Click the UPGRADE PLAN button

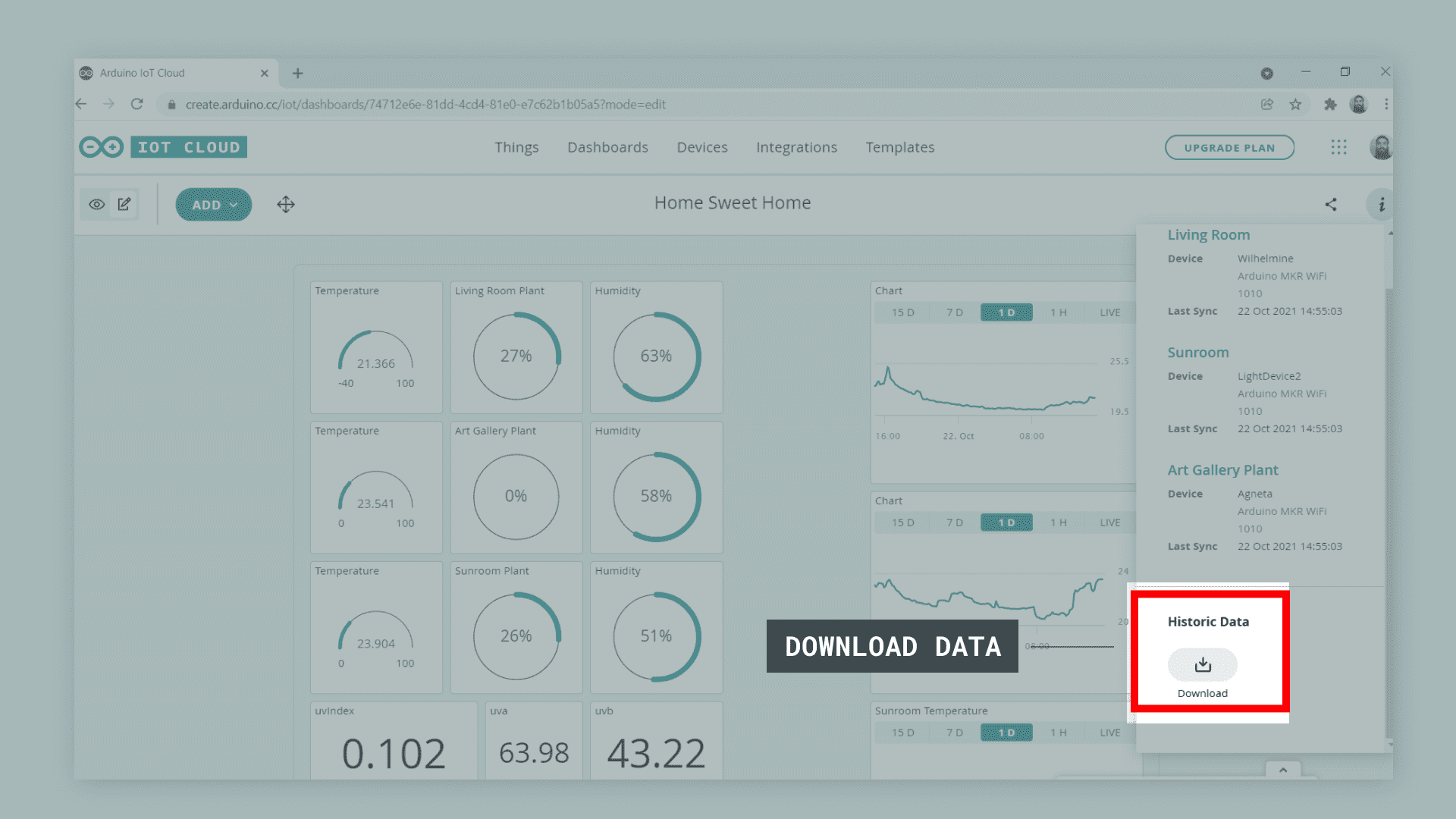pyautogui.click(x=1229, y=148)
